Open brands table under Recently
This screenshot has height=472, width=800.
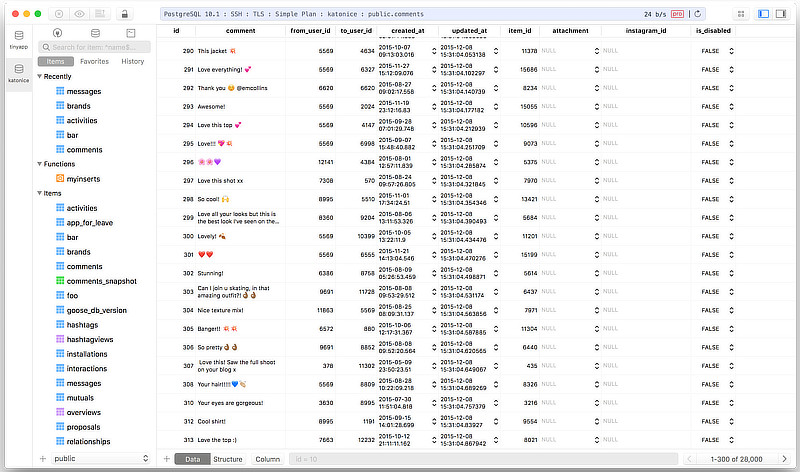(79, 106)
